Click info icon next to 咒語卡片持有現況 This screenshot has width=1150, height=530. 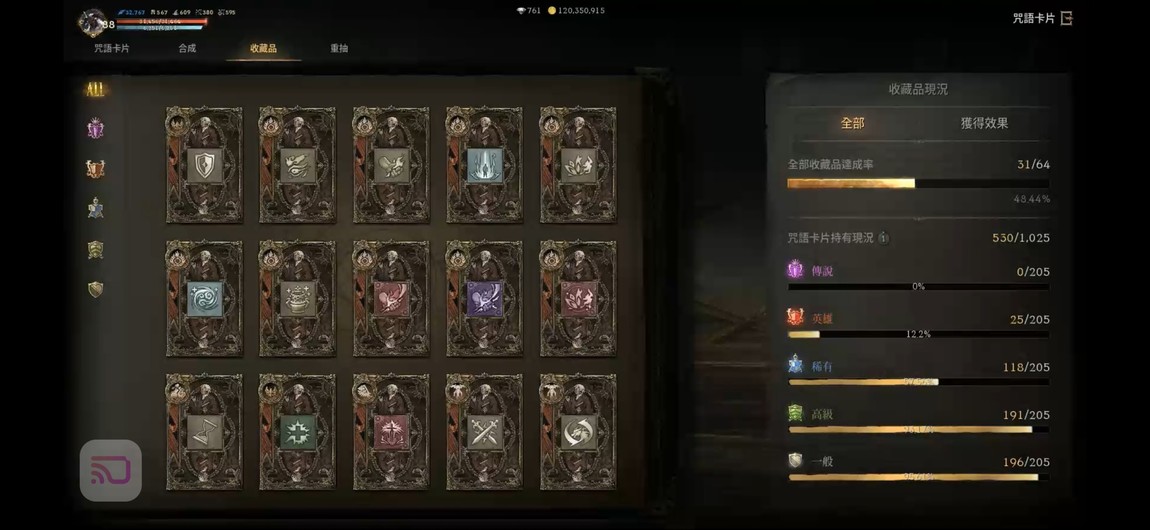(884, 238)
